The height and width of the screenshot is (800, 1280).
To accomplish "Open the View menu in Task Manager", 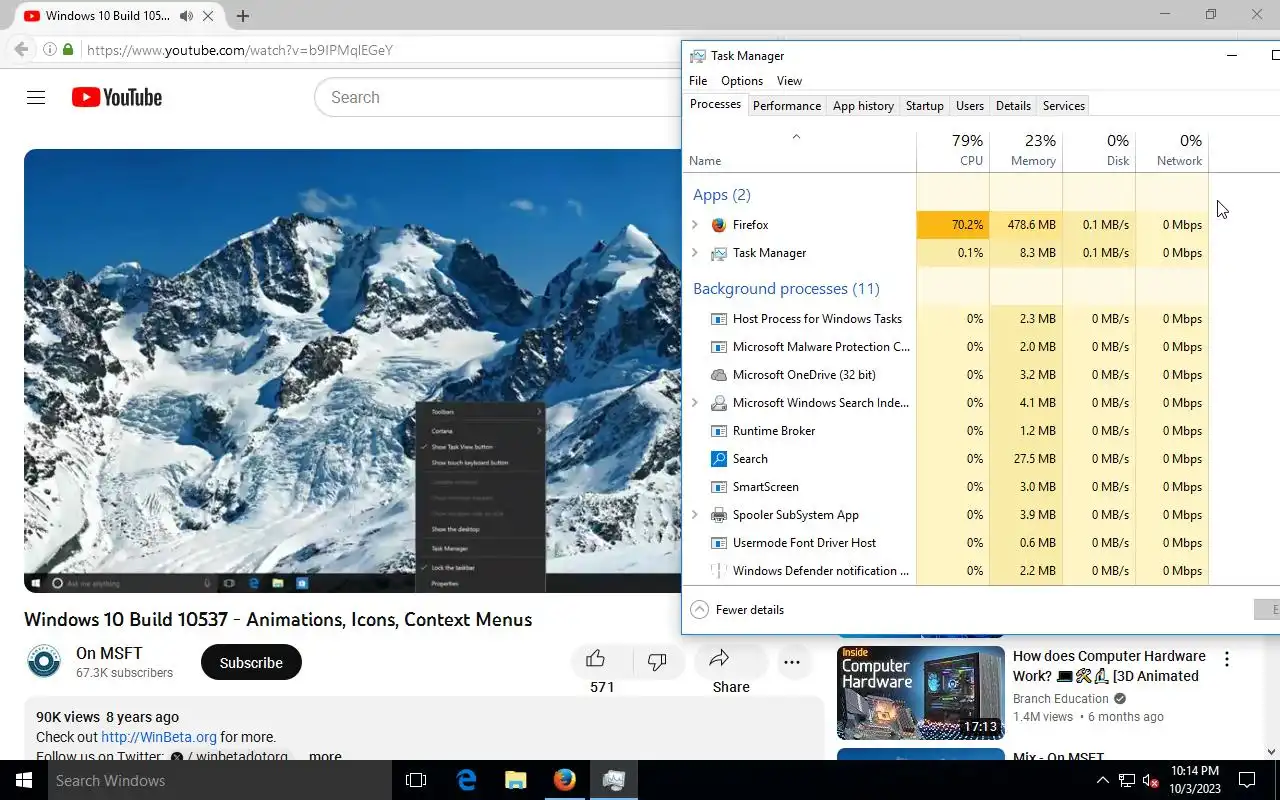I will tap(789, 81).
